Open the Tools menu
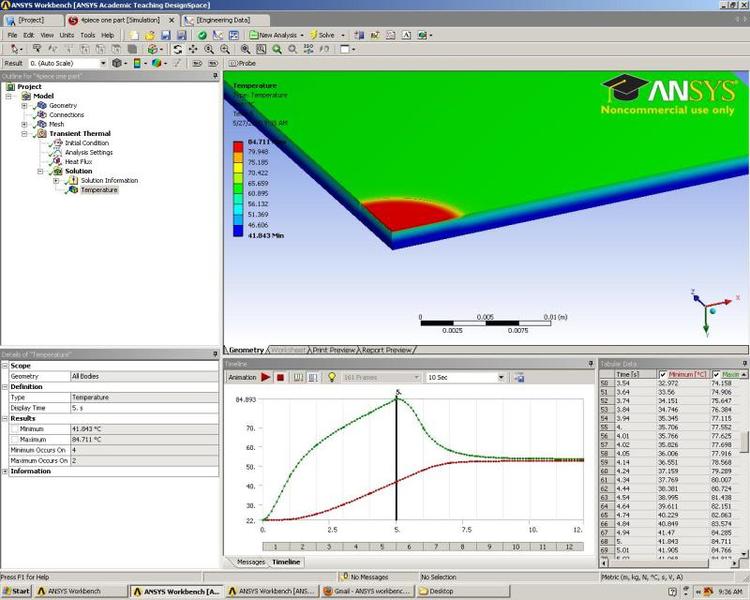Viewport: 750px width, 600px height. (x=88, y=35)
